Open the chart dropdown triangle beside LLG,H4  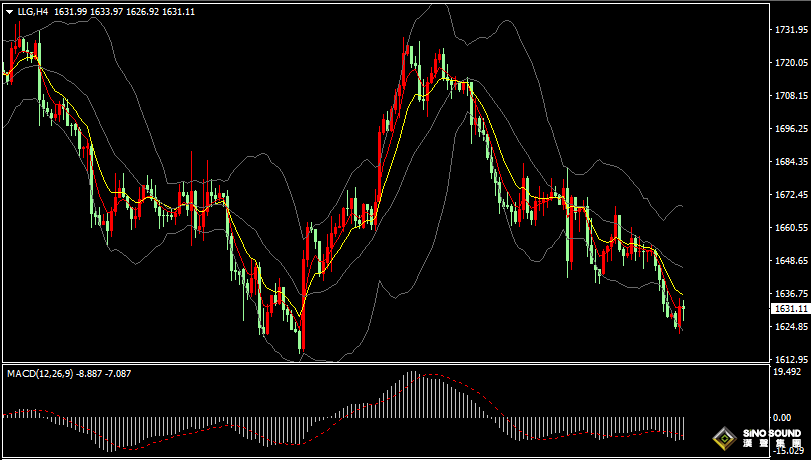click(9, 12)
